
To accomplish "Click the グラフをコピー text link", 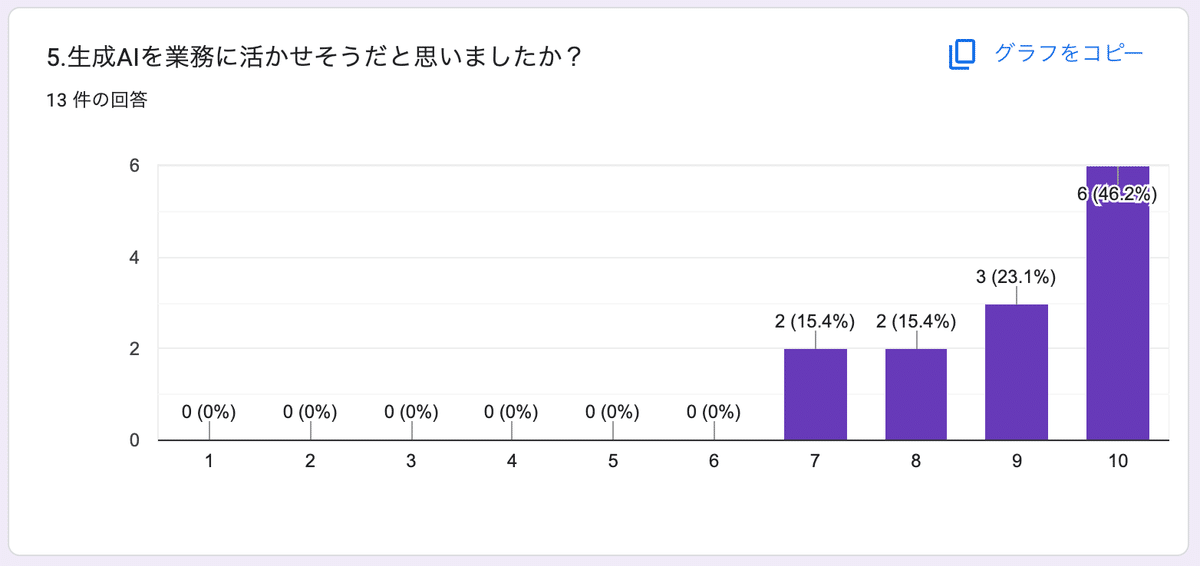I will [1068, 54].
